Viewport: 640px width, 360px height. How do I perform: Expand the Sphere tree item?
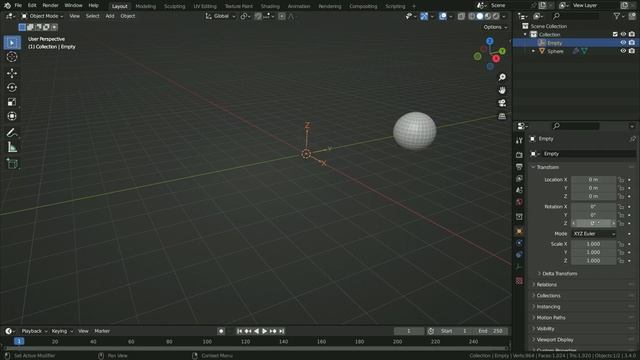(x=533, y=51)
